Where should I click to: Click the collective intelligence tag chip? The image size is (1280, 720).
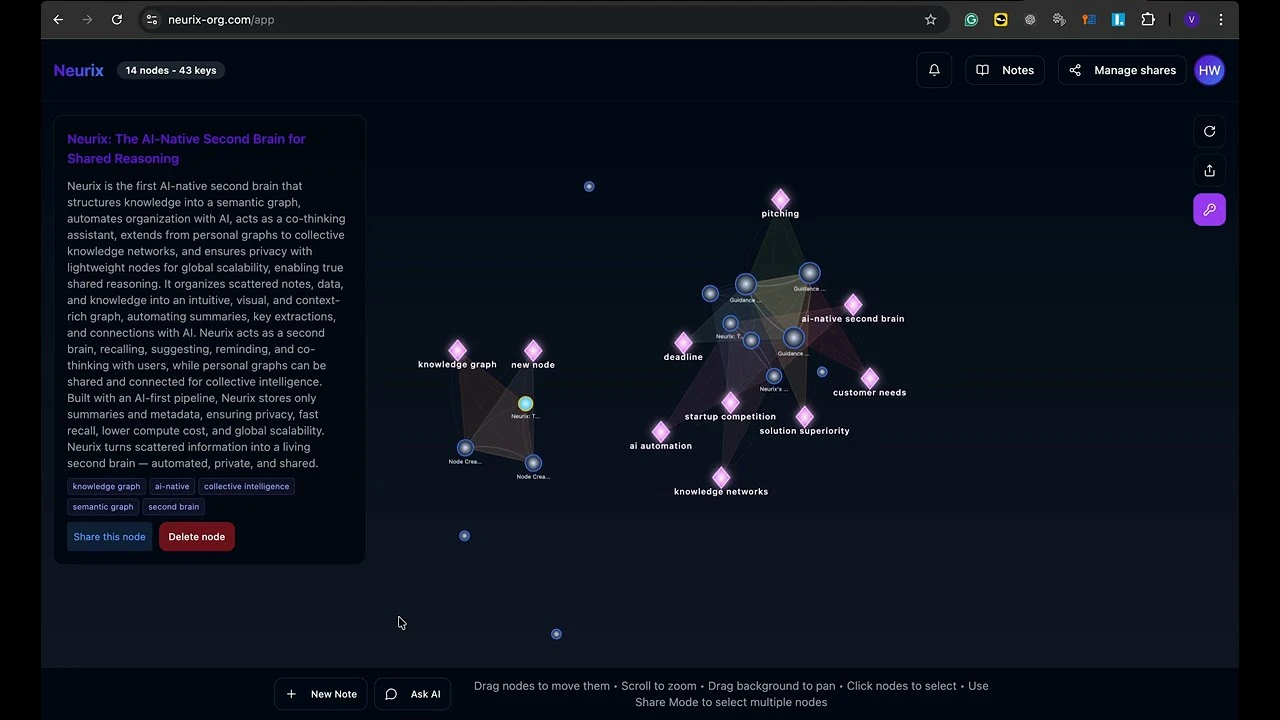click(246, 486)
